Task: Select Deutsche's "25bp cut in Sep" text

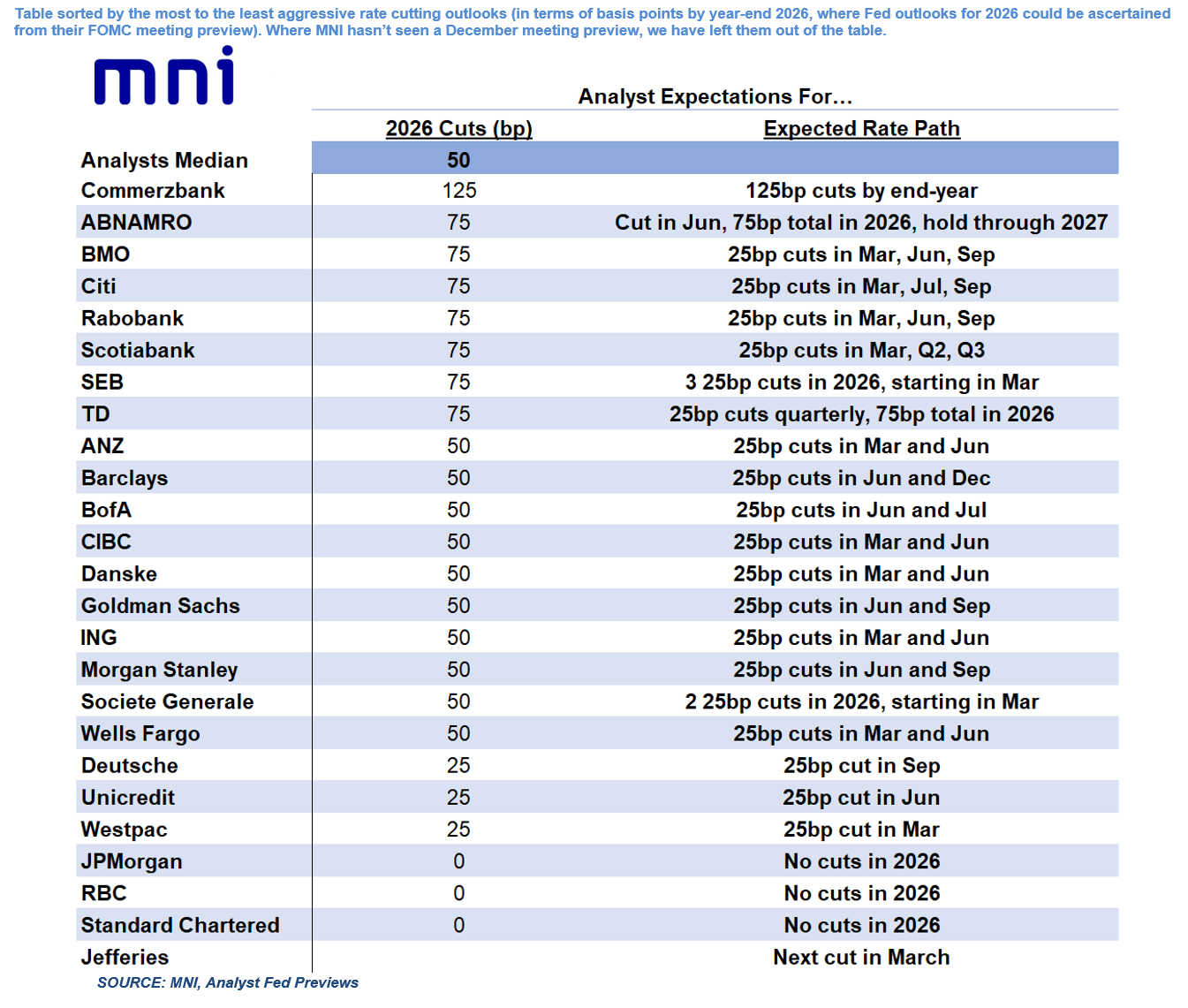Action: [x=861, y=766]
